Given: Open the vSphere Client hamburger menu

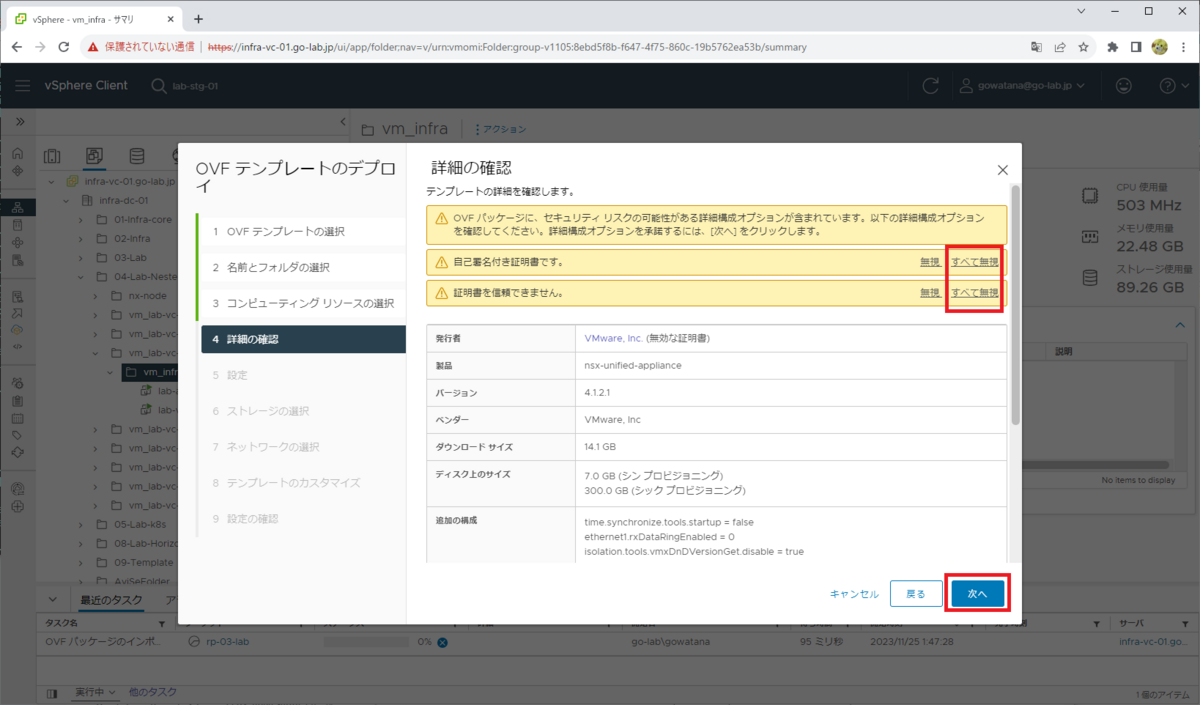Looking at the screenshot, I should [x=22, y=86].
